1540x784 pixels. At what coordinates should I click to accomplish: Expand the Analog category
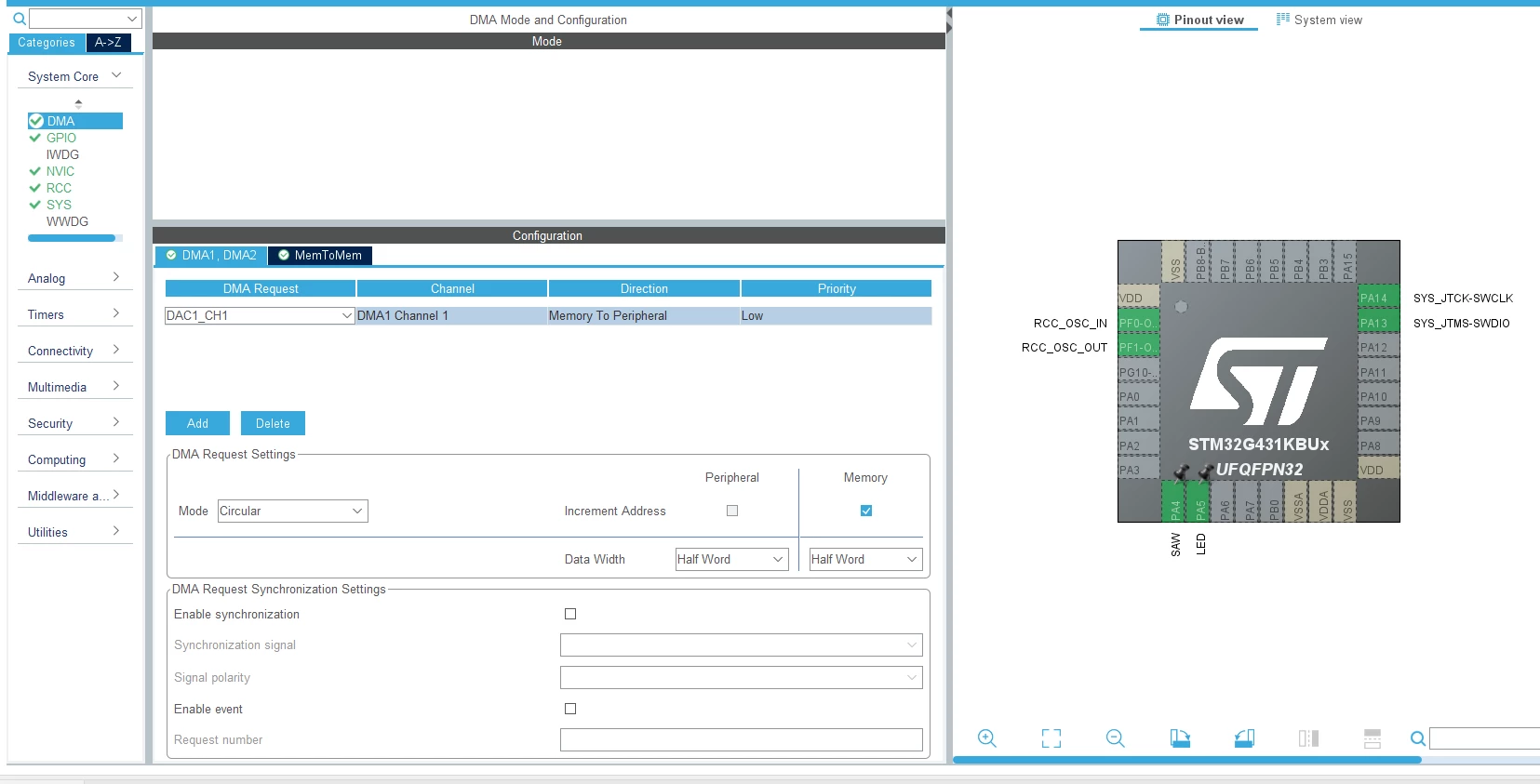[74, 278]
